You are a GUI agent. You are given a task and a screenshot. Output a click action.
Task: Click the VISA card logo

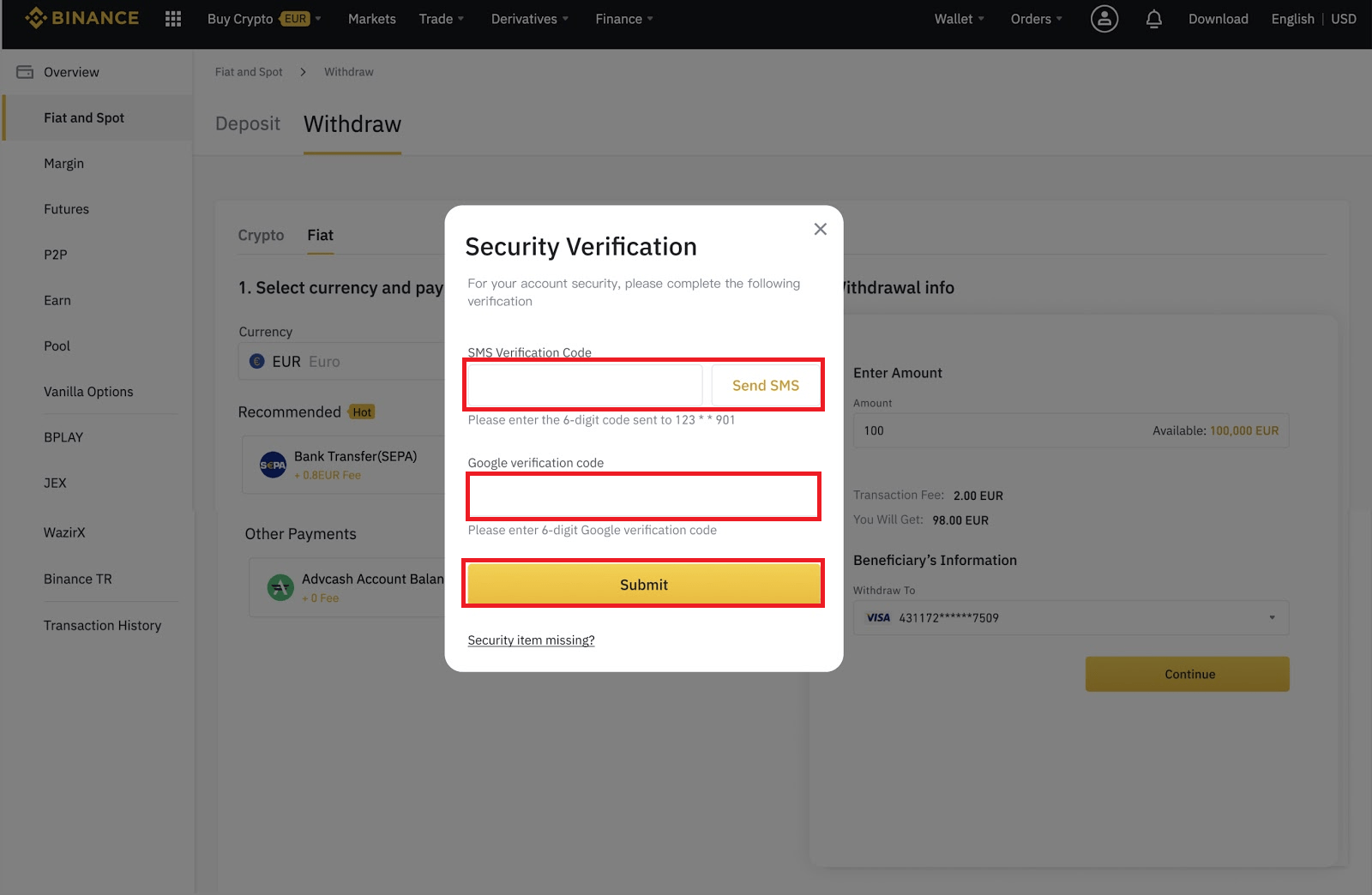[879, 617]
